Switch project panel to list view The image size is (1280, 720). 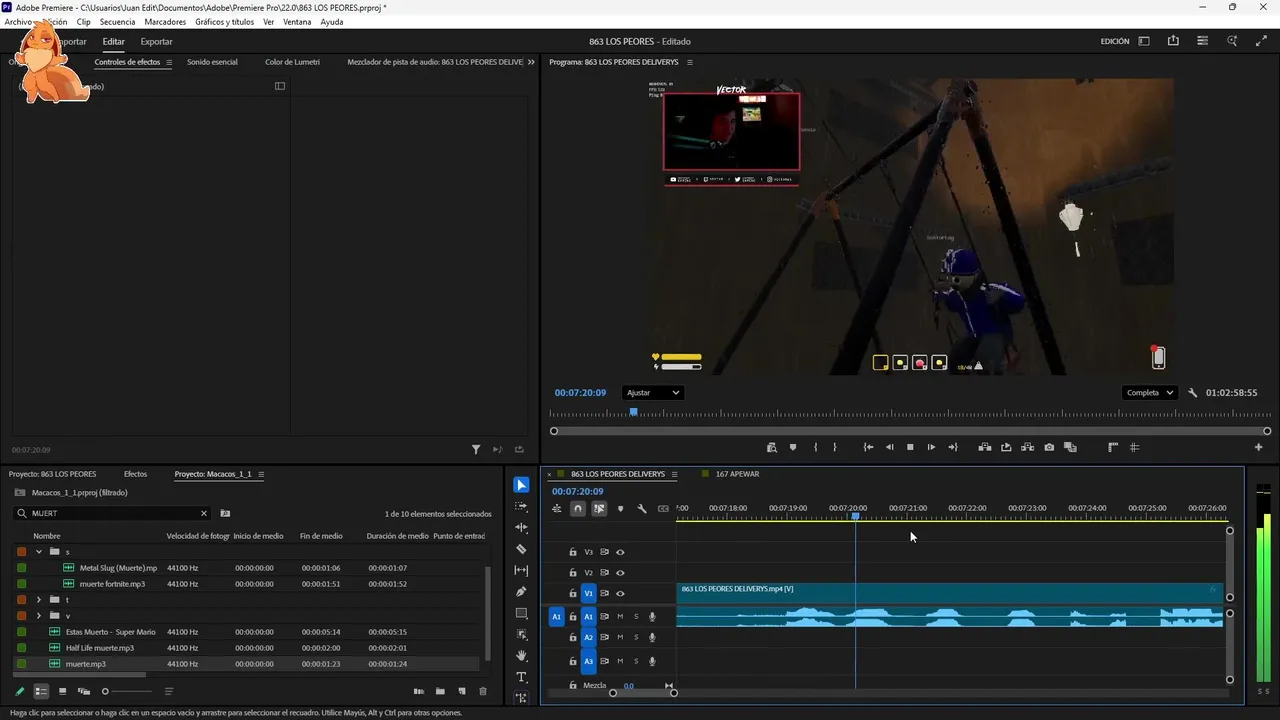[41, 691]
